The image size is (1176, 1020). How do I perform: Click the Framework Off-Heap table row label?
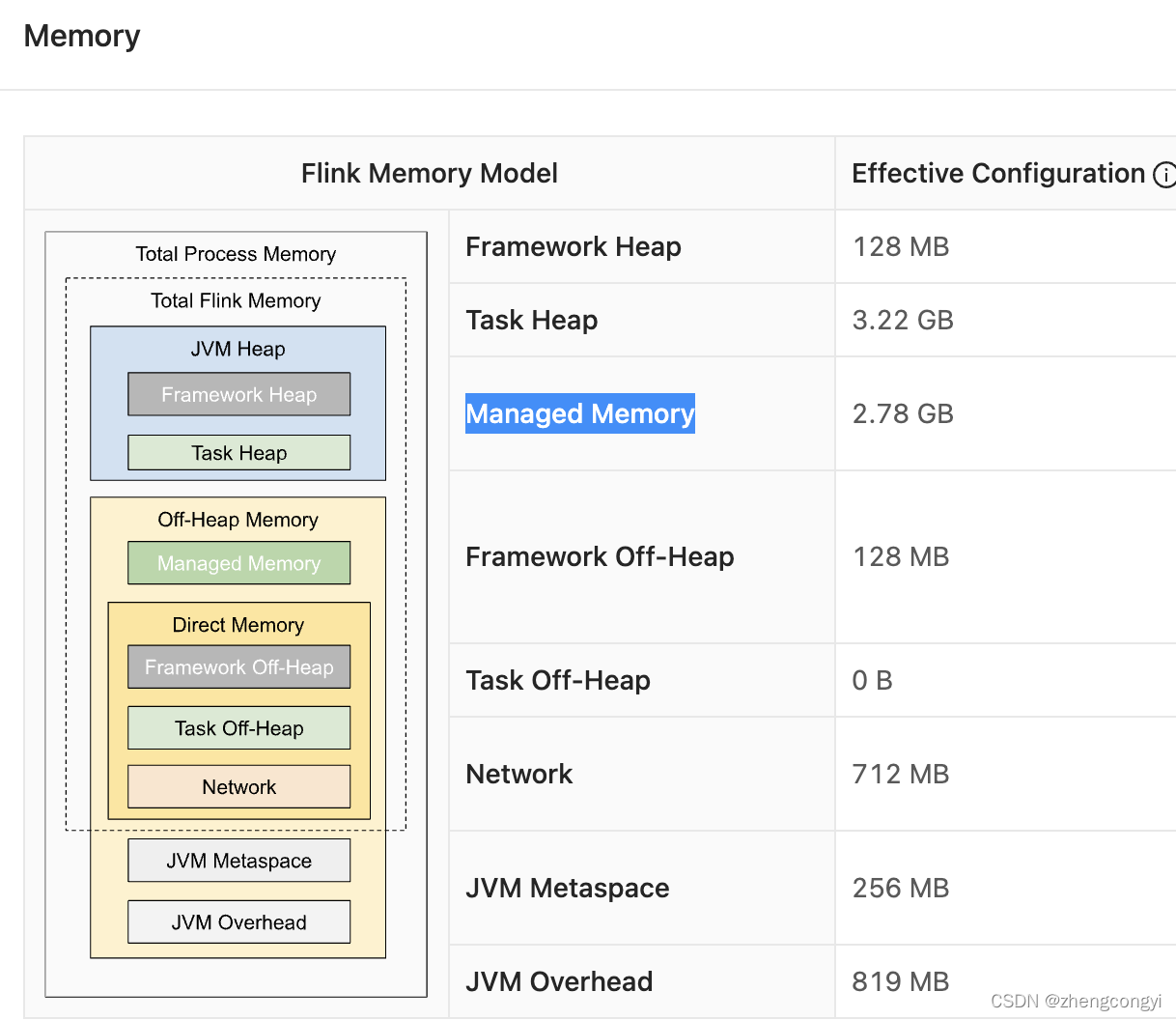600,557
